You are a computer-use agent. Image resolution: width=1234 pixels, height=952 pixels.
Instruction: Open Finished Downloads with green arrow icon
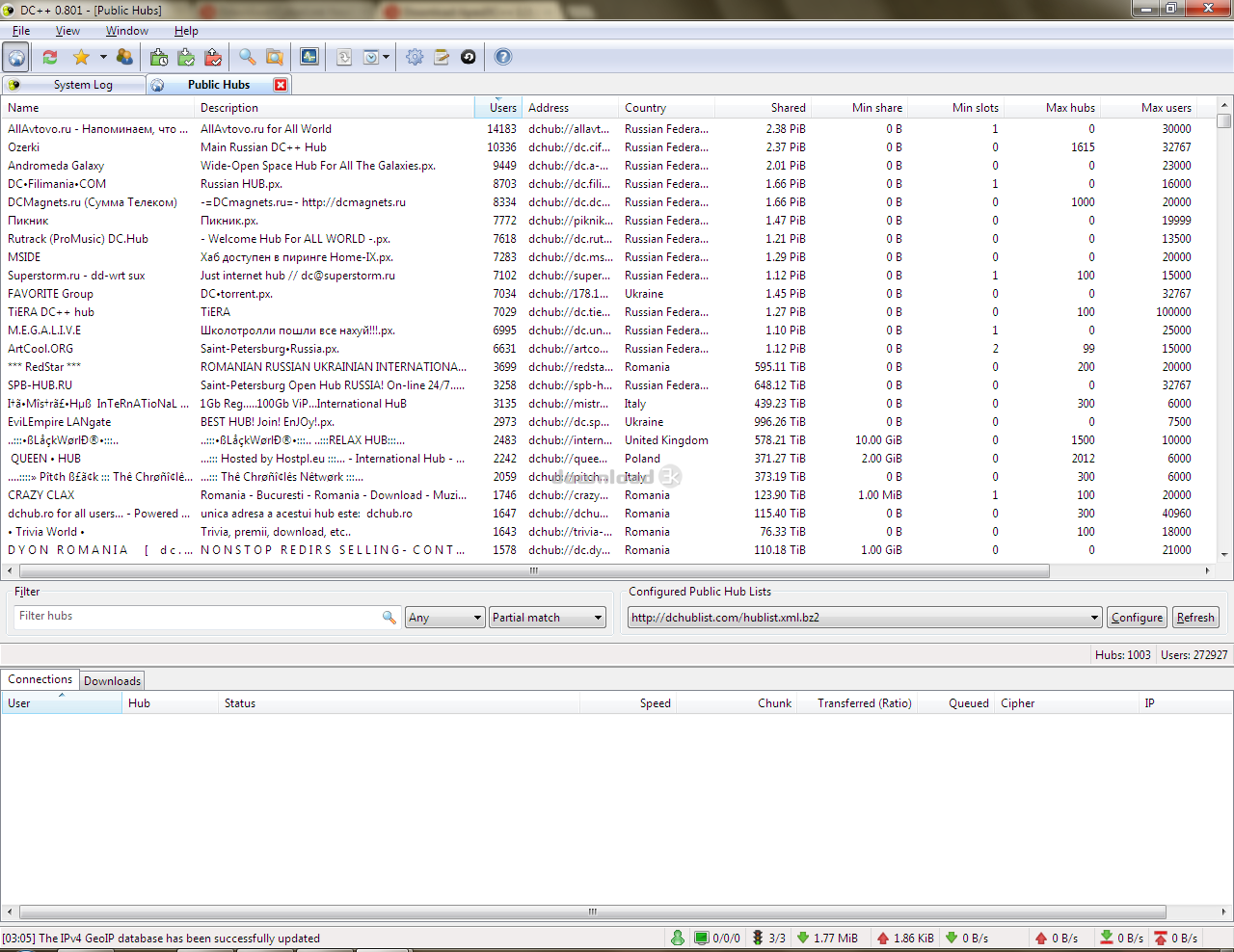click(x=186, y=57)
